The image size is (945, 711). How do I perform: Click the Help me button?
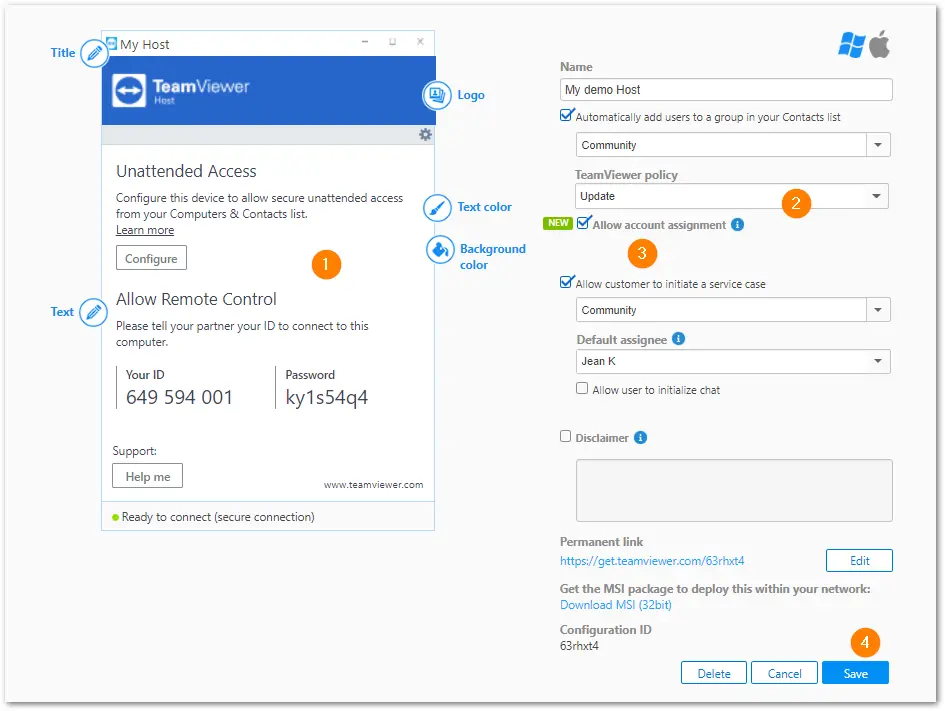(x=148, y=476)
